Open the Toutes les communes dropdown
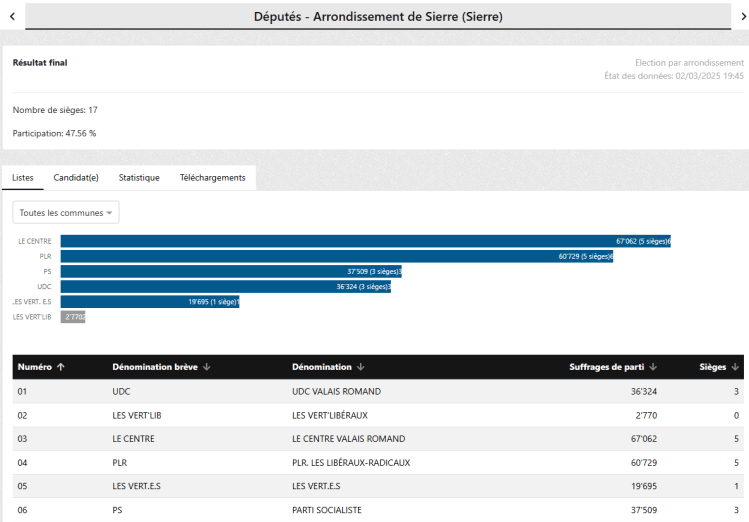 point(66,213)
